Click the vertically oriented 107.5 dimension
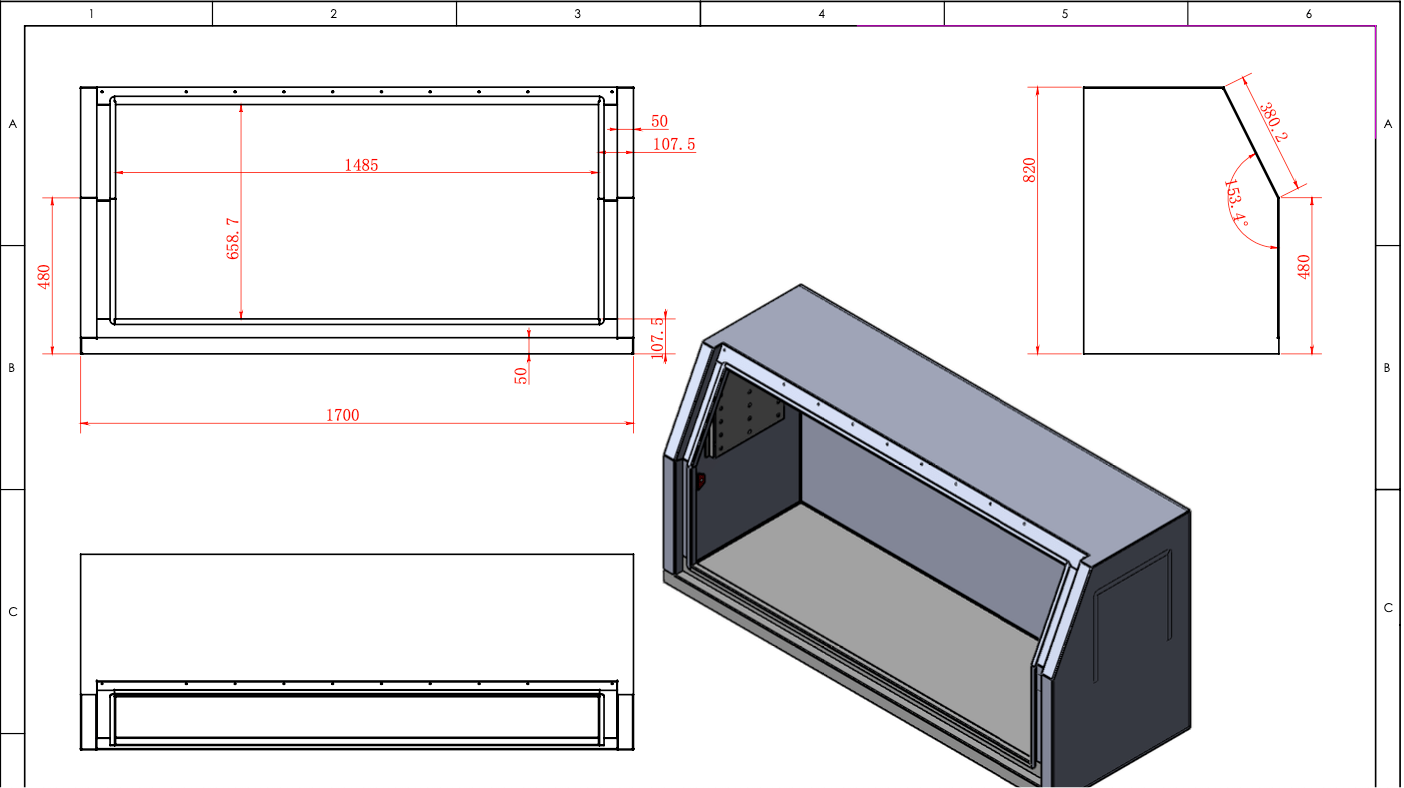 657,338
